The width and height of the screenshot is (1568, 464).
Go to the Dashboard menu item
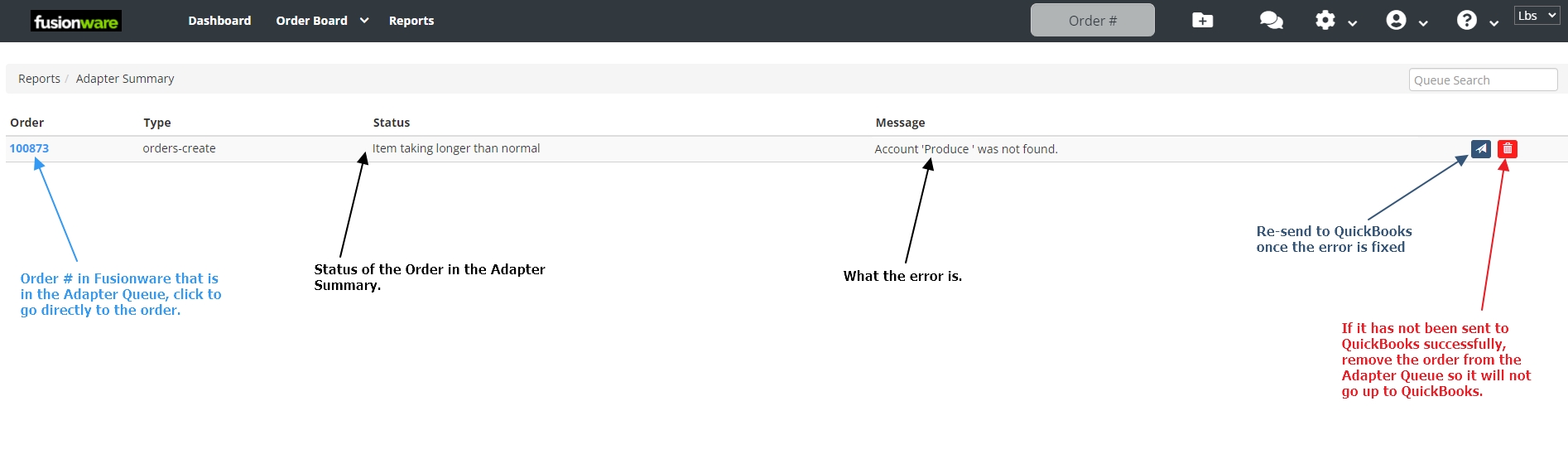219,21
